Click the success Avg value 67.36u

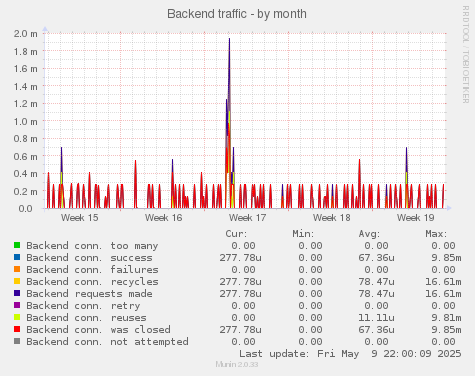[376, 258]
